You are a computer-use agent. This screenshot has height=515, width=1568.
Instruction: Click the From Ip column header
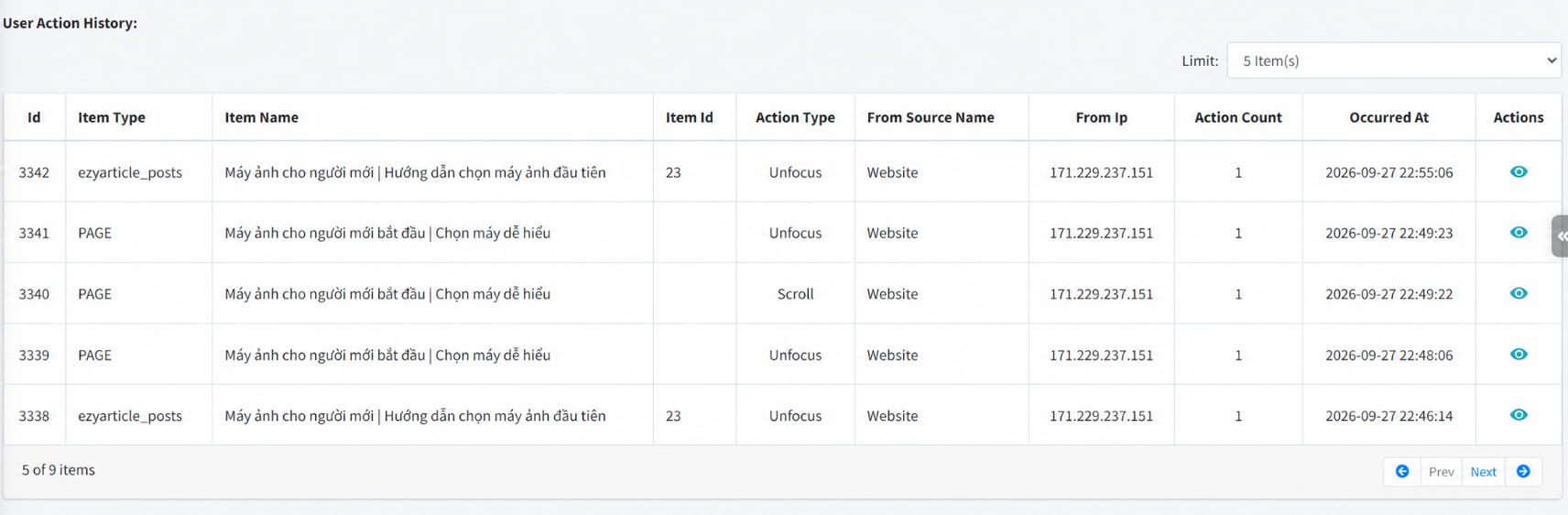[x=1101, y=117]
